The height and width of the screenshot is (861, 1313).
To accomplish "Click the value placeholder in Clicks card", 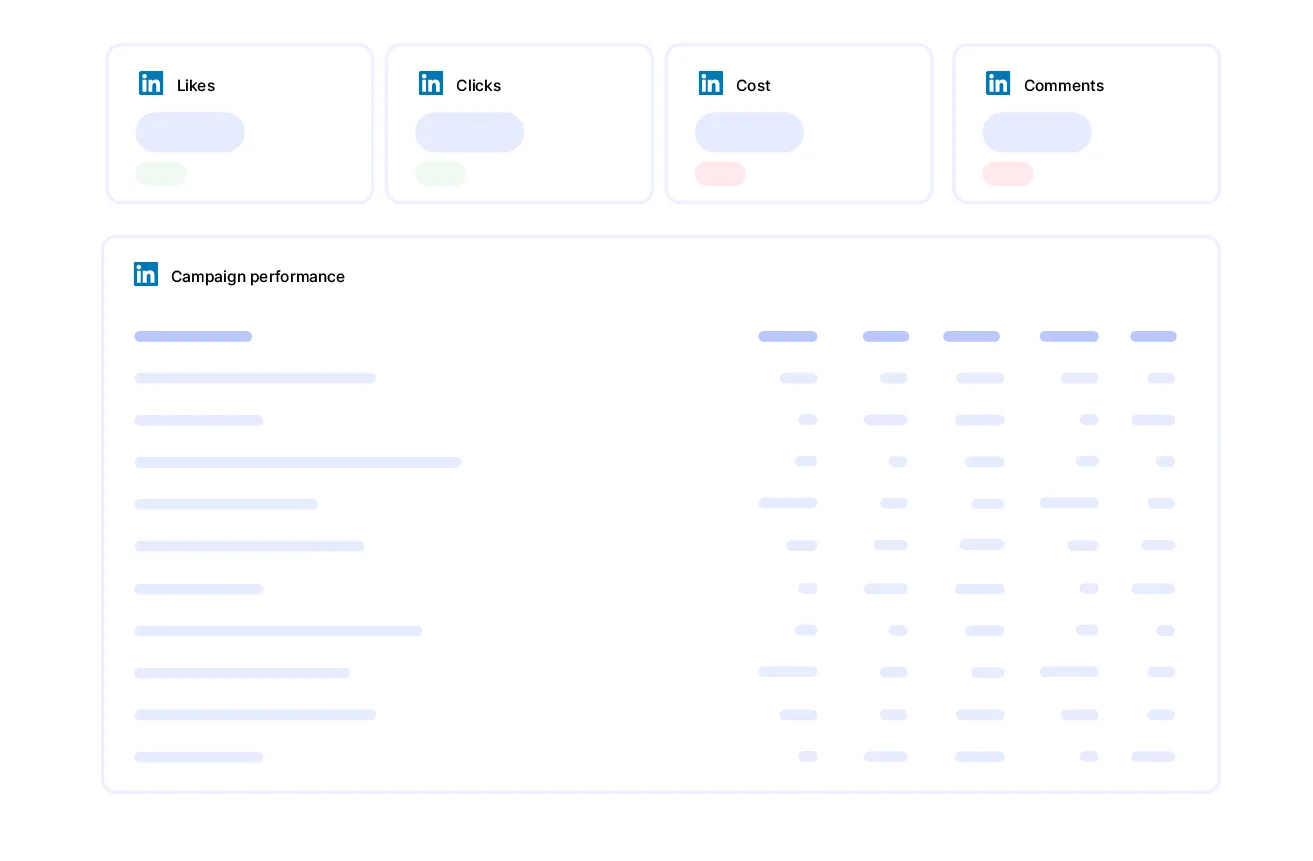I will coord(470,132).
